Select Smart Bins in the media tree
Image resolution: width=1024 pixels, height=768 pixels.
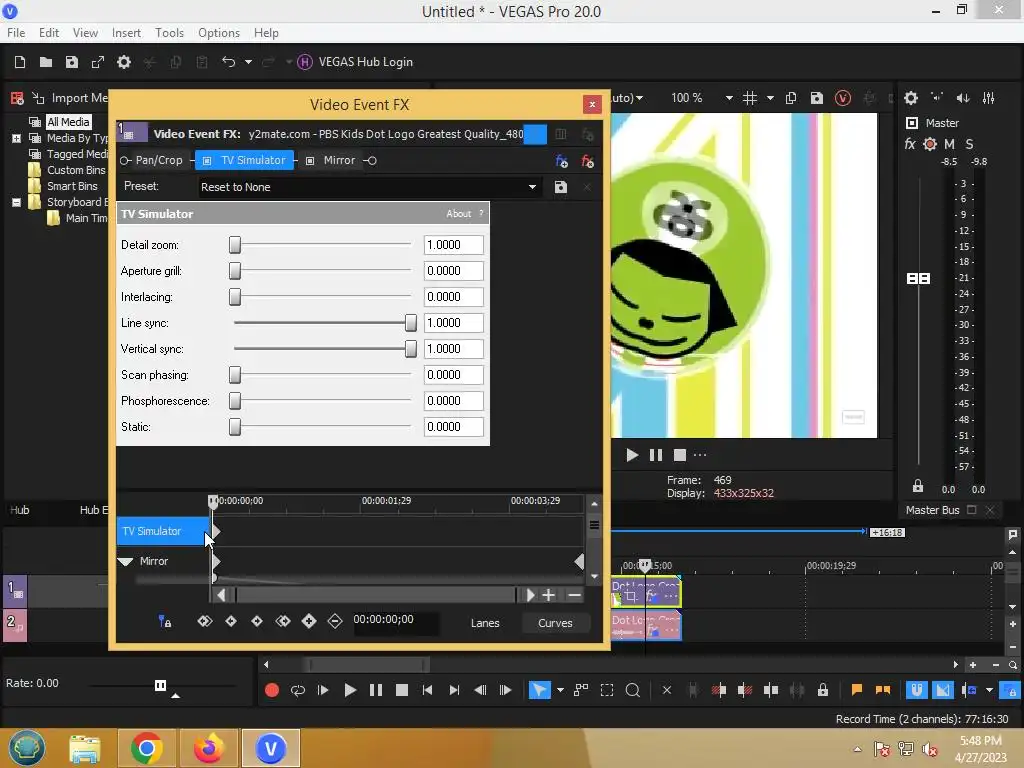(72, 186)
